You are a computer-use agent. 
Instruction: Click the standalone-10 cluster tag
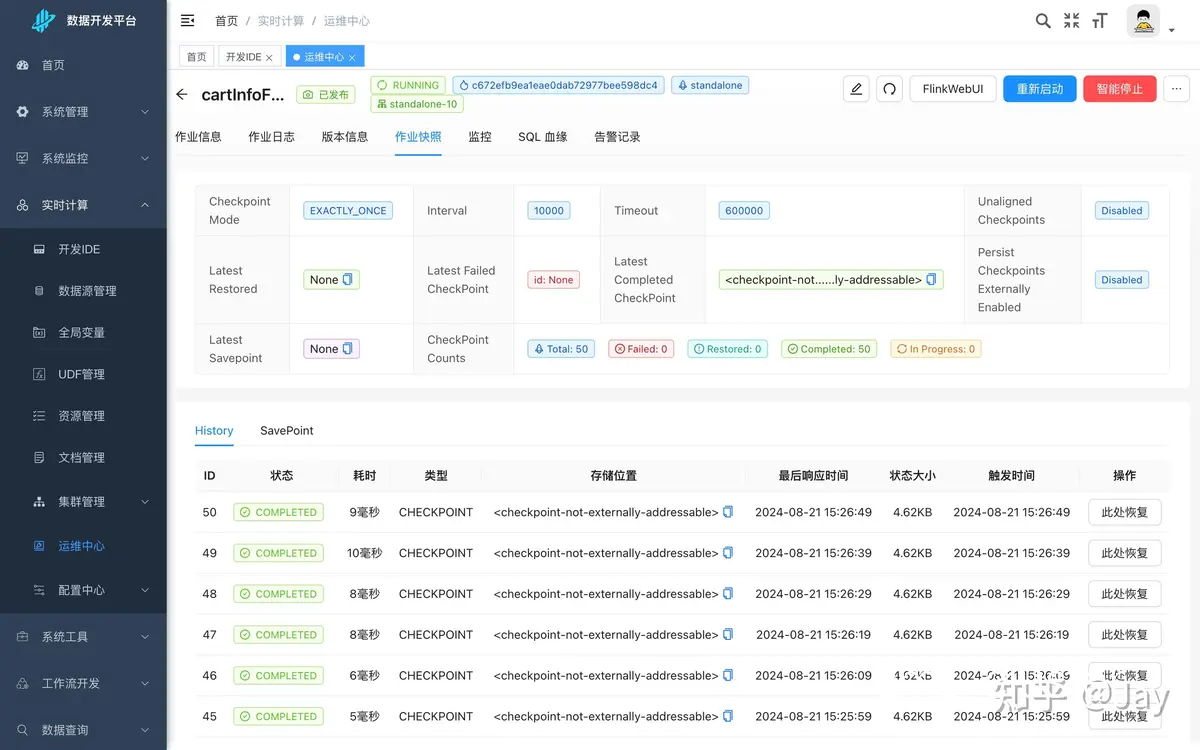point(417,104)
